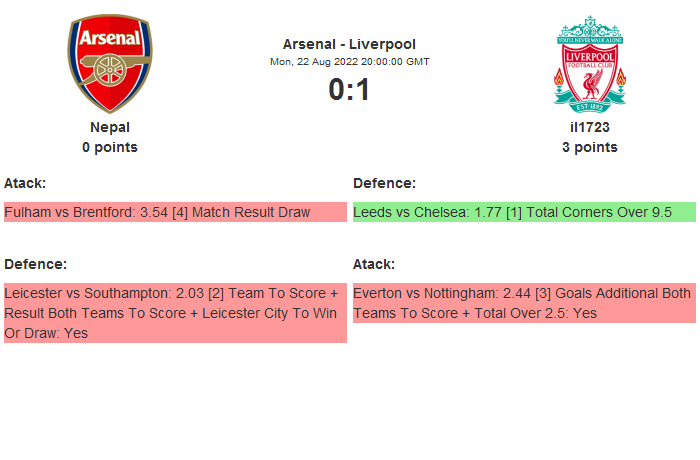700x460 pixels.
Task: Click the Arsenal club crest
Action: [110, 63]
